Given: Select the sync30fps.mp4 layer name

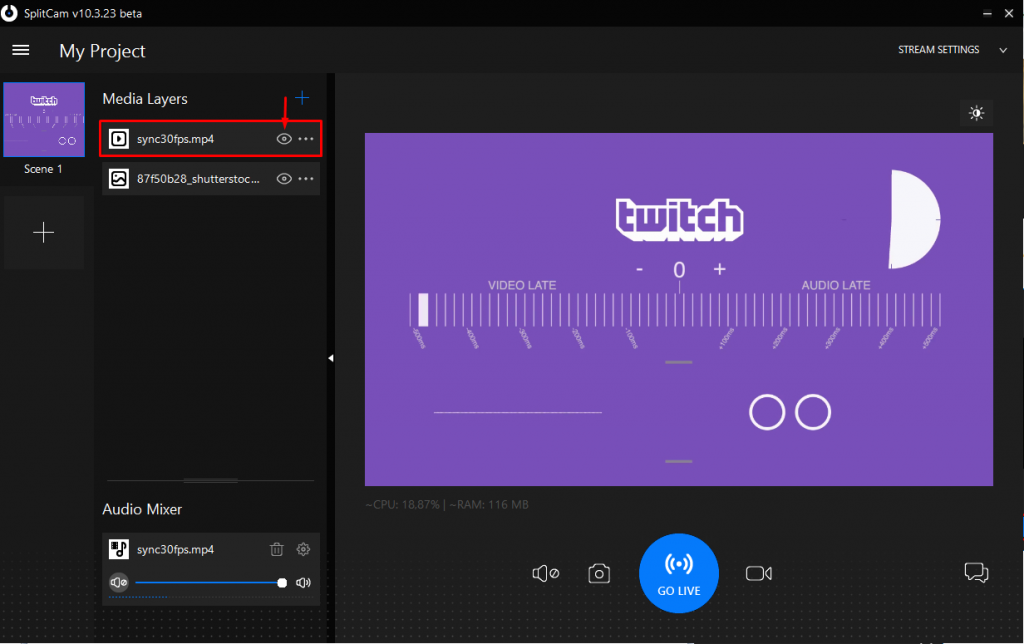Looking at the screenshot, I should [175, 139].
